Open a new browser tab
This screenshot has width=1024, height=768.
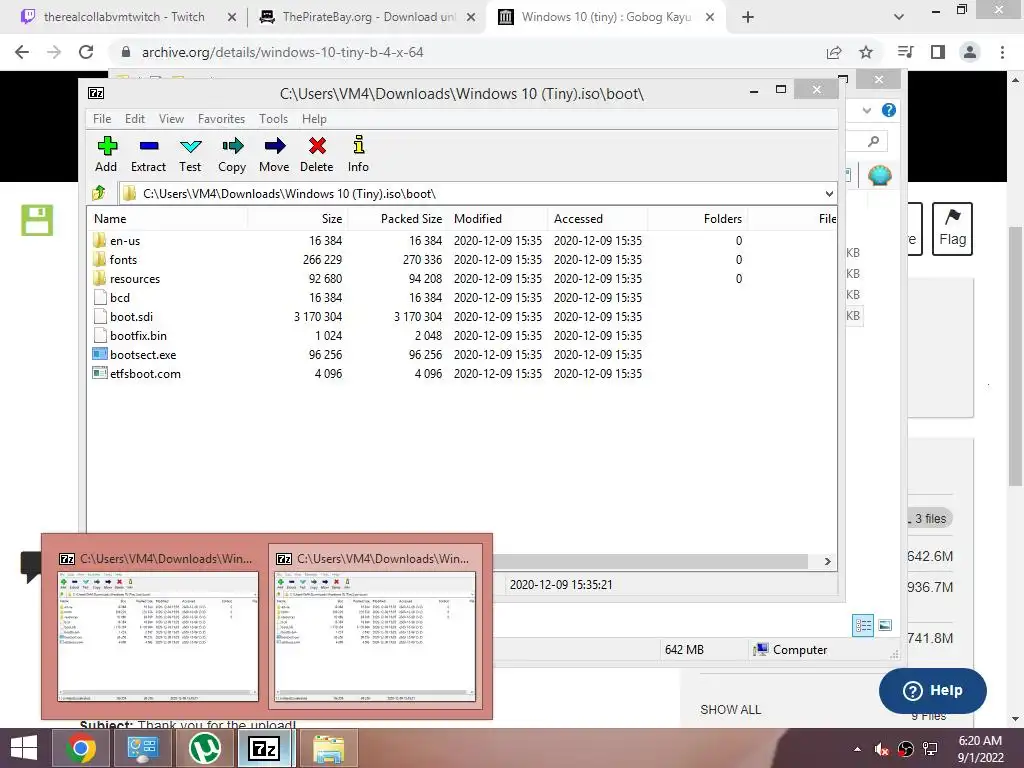[x=748, y=18]
